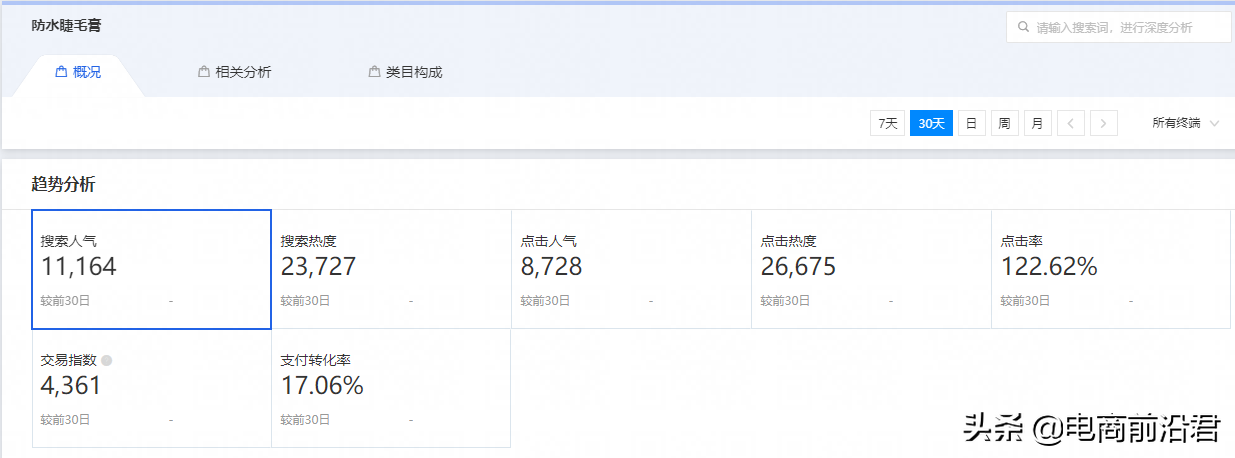Screen dimensions: 1235x458
Task: Switch granularity to 日
Action: pyautogui.click(x=971, y=123)
